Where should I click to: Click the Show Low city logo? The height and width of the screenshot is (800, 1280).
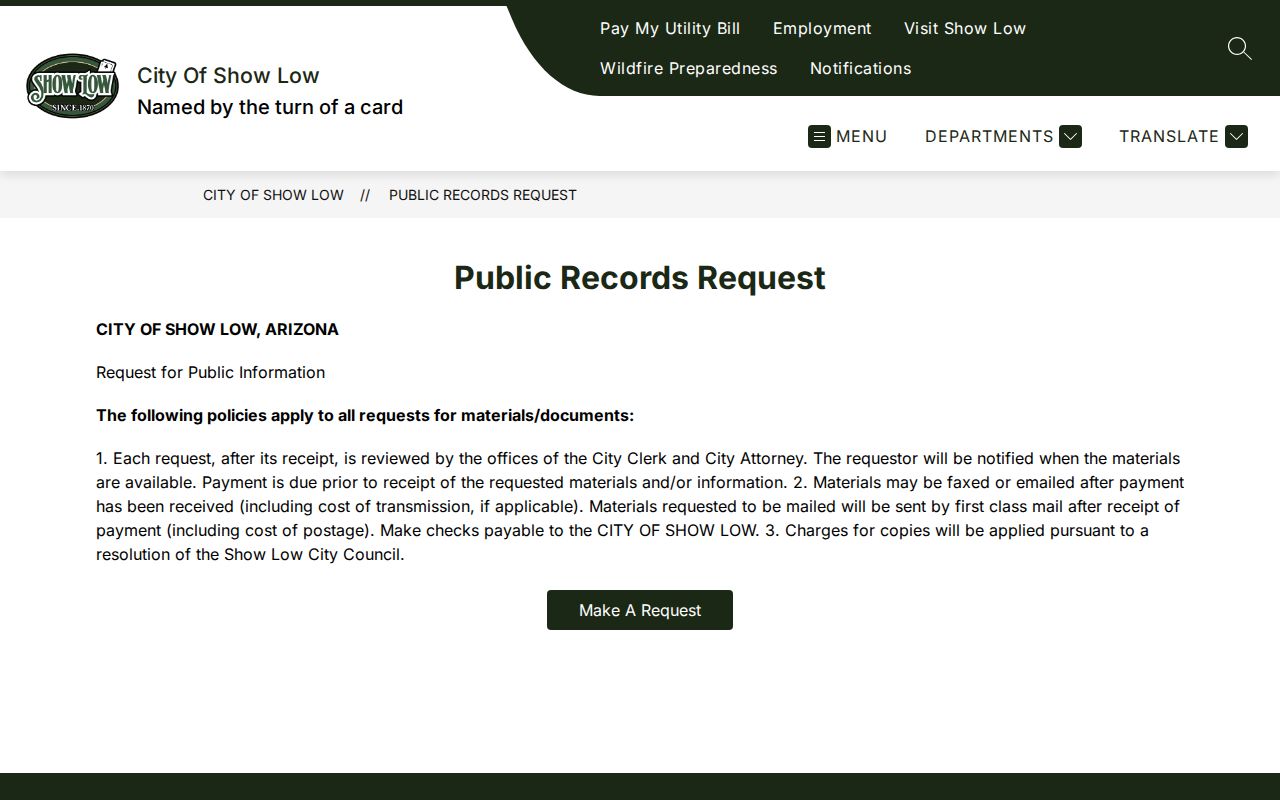[x=72, y=86]
